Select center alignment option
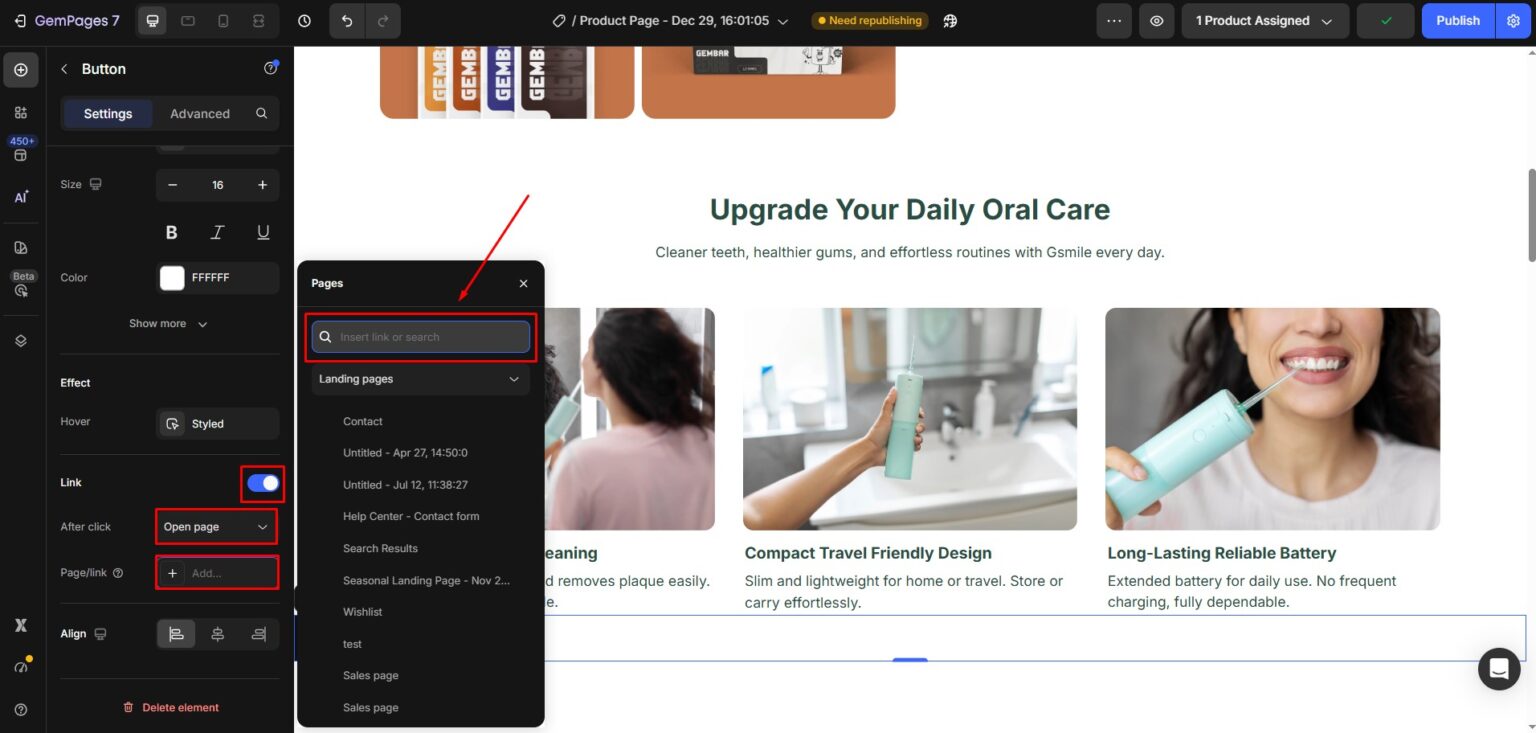Viewport: 1536px width, 733px height. 217,634
